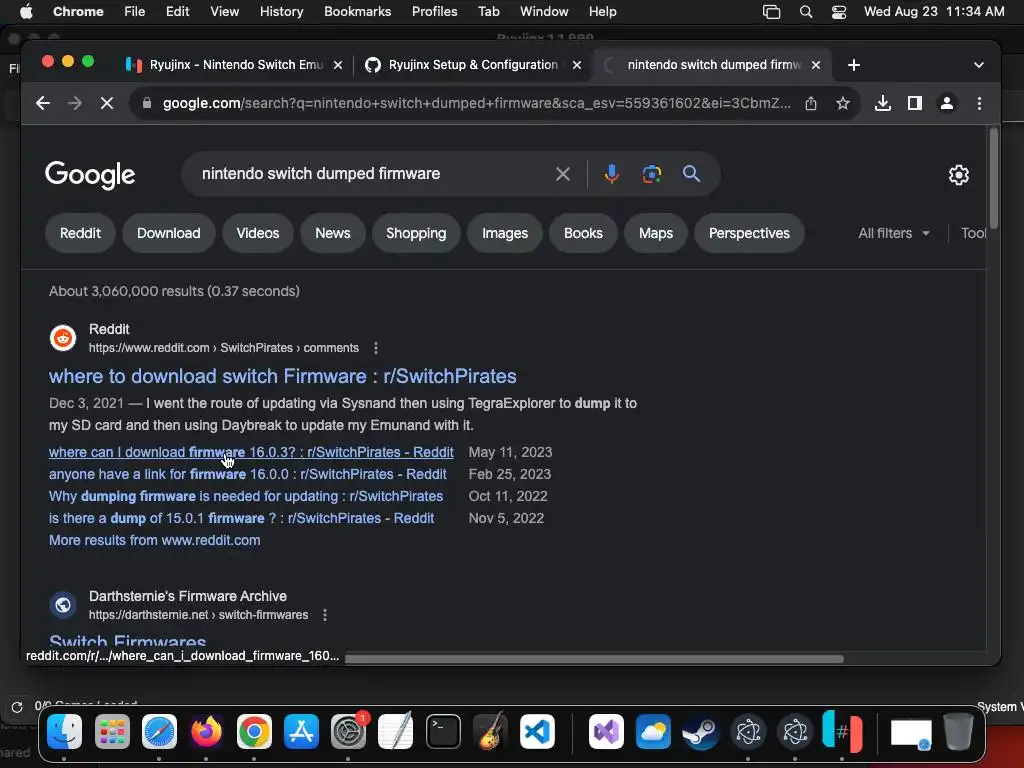This screenshot has height=768, width=1024.
Task: Go to the Google logo homepage
Action: 90,175
